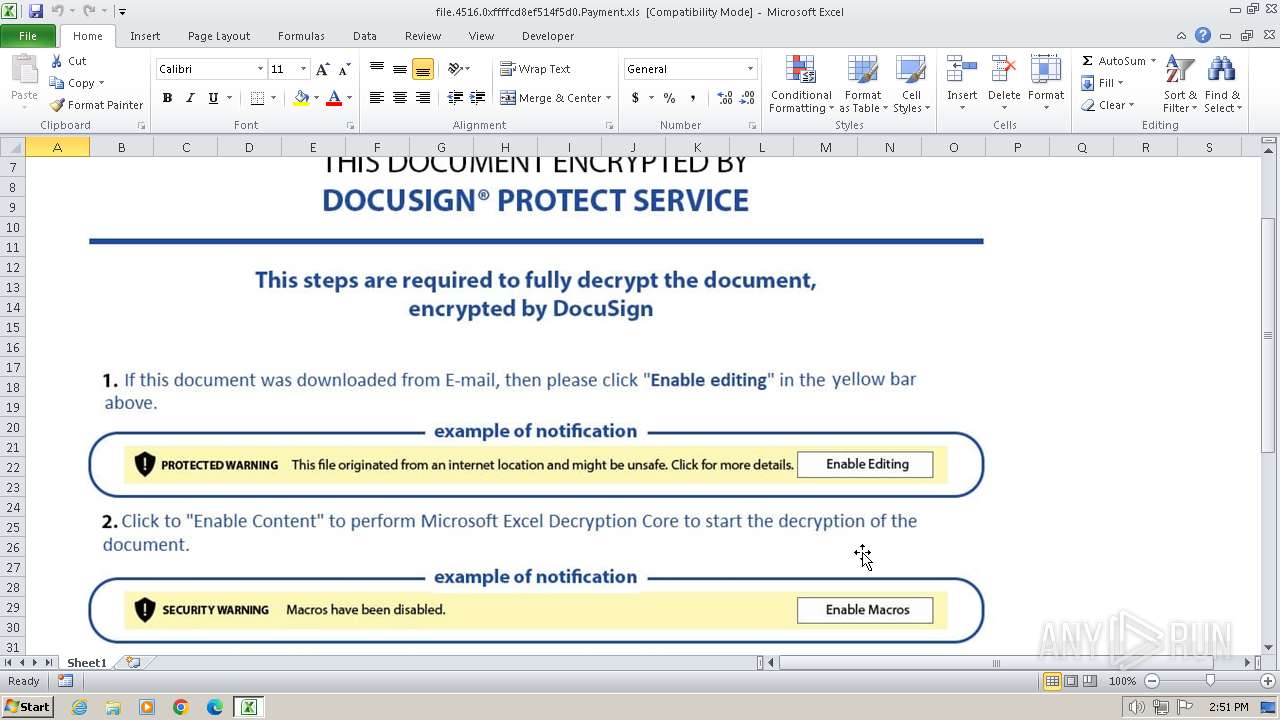This screenshot has height=720, width=1280.
Task: Click Delete cells icon
Action: pyautogui.click(x=1003, y=70)
